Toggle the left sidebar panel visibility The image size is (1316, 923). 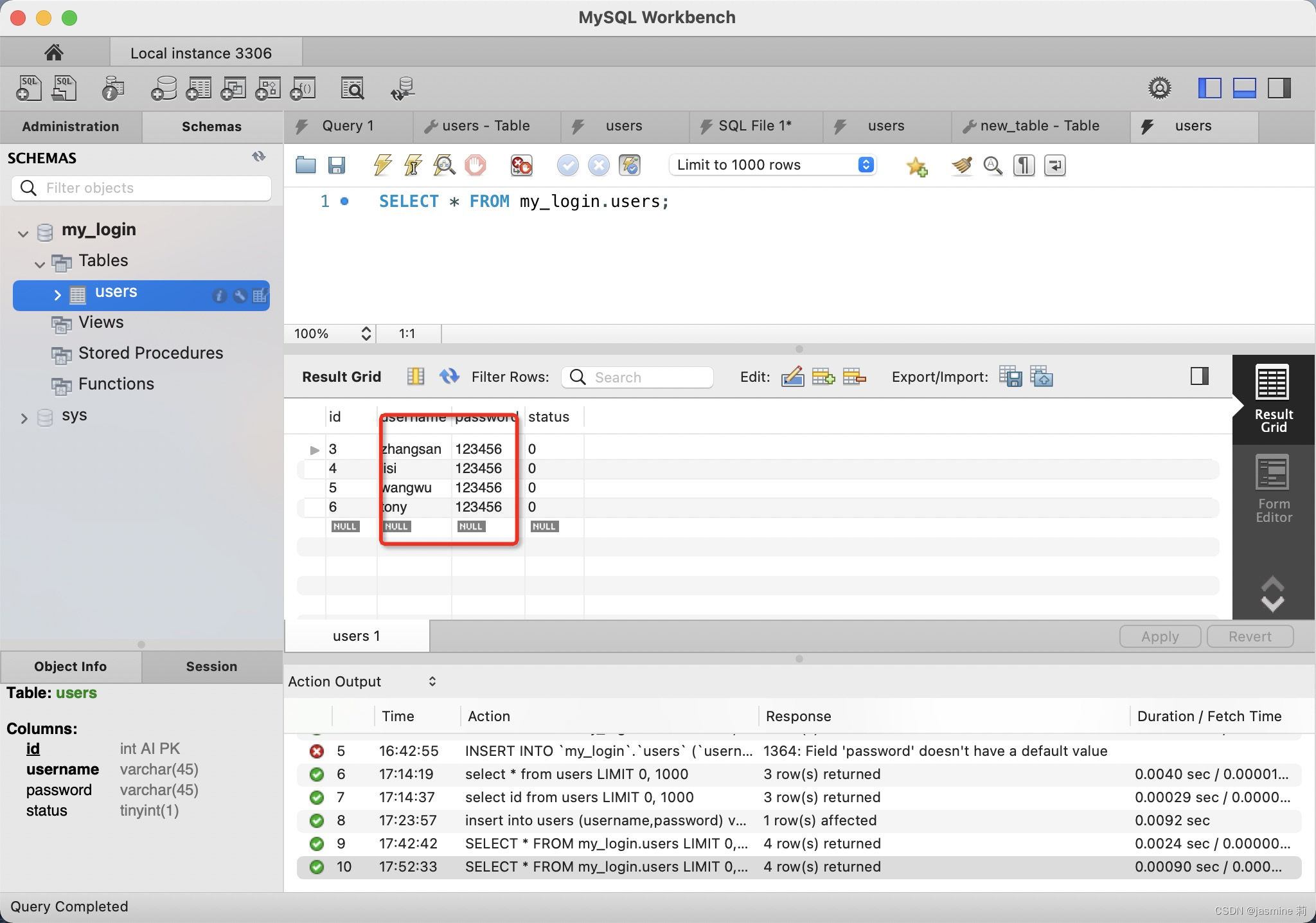click(x=1209, y=88)
